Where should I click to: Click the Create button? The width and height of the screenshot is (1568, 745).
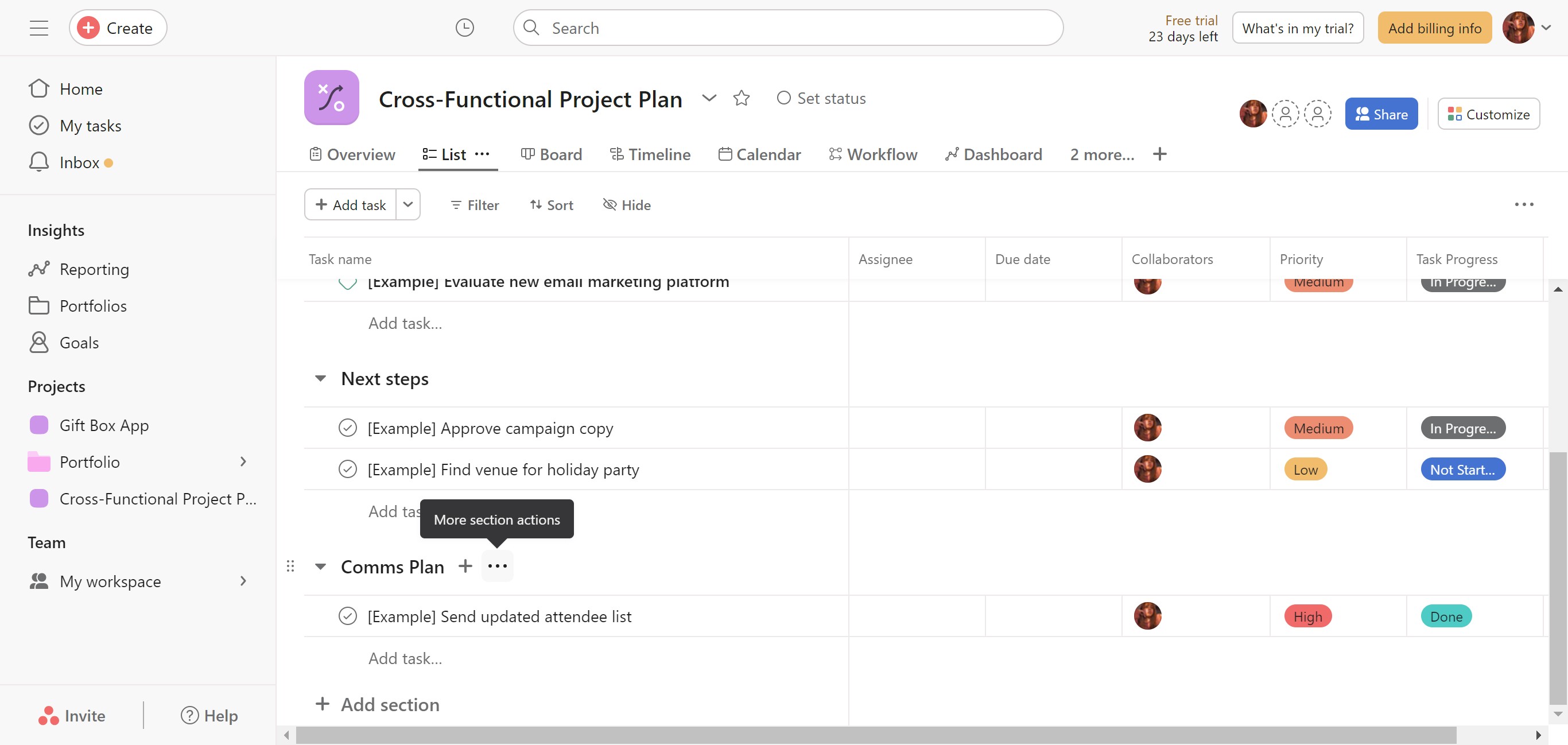pos(118,28)
